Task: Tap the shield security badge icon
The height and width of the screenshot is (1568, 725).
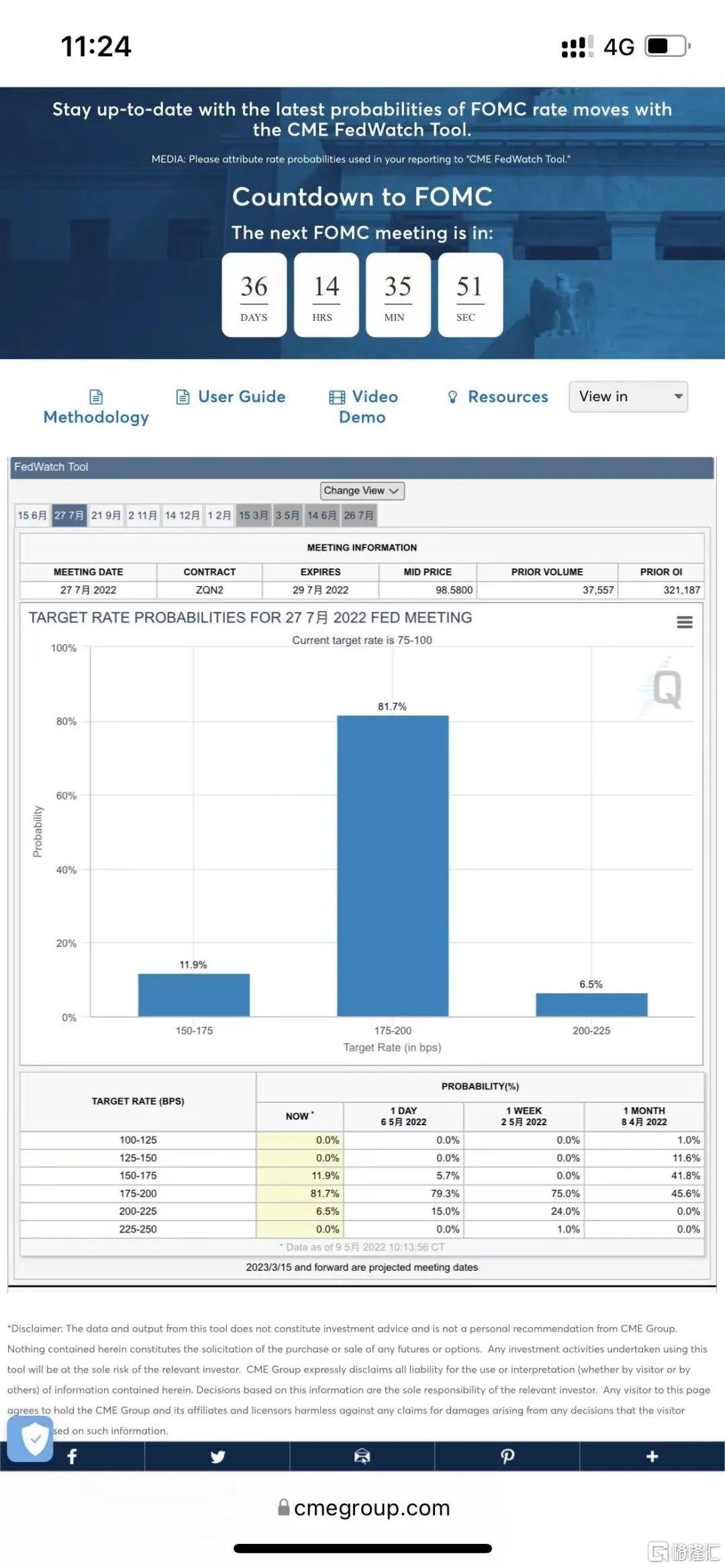Action: click(31, 1439)
